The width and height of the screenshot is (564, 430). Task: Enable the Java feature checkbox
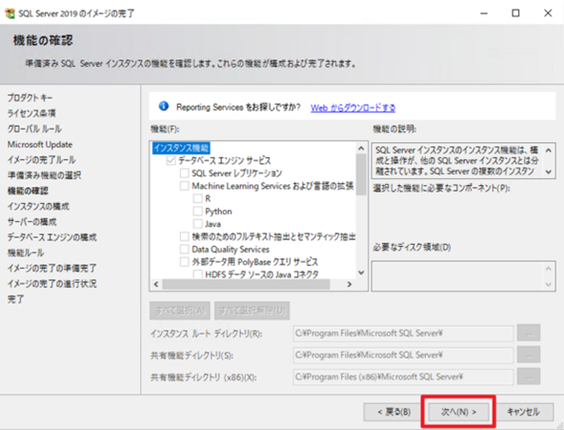(198, 224)
